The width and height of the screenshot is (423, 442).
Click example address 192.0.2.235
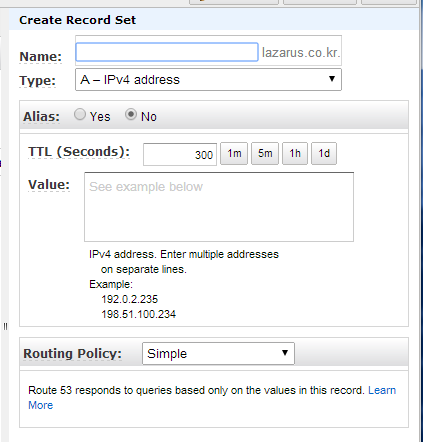[130, 299]
